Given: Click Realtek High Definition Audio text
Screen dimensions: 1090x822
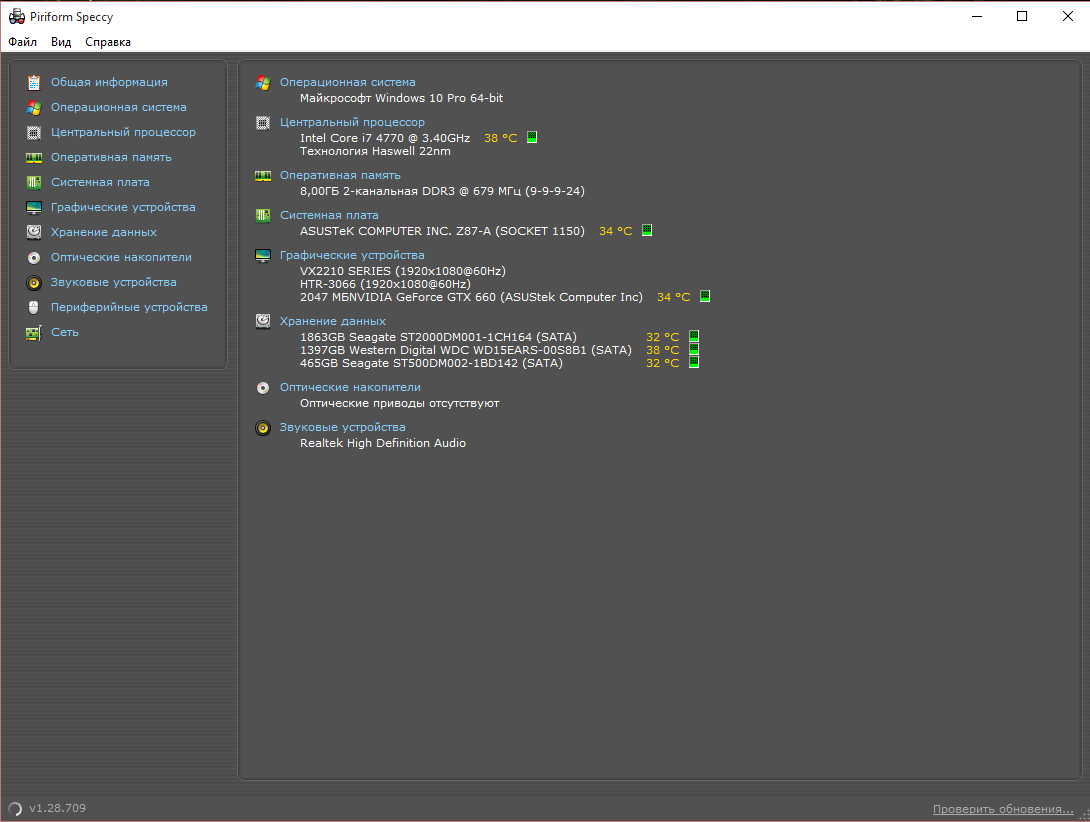Looking at the screenshot, I should point(382,443).
